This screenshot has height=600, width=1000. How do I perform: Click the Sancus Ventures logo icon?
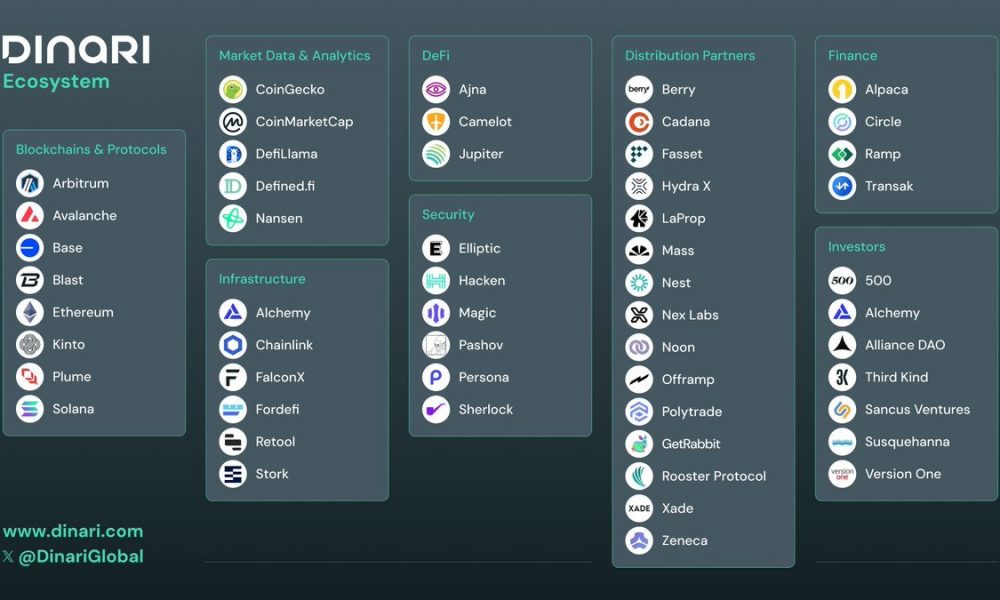pos(842,409)
